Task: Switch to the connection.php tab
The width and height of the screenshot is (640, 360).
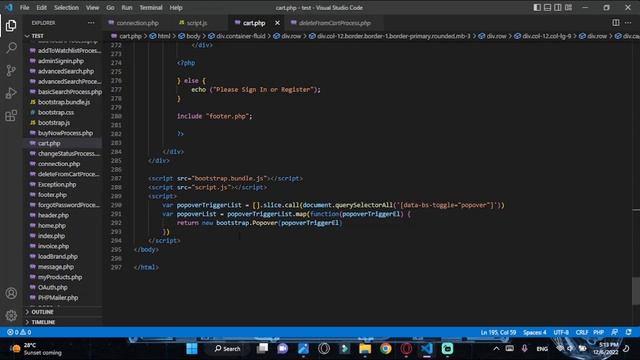Action: click(138, 23)
